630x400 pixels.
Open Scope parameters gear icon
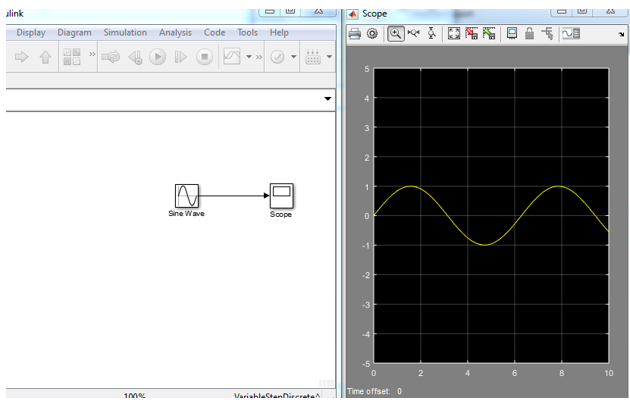(372, 34)
